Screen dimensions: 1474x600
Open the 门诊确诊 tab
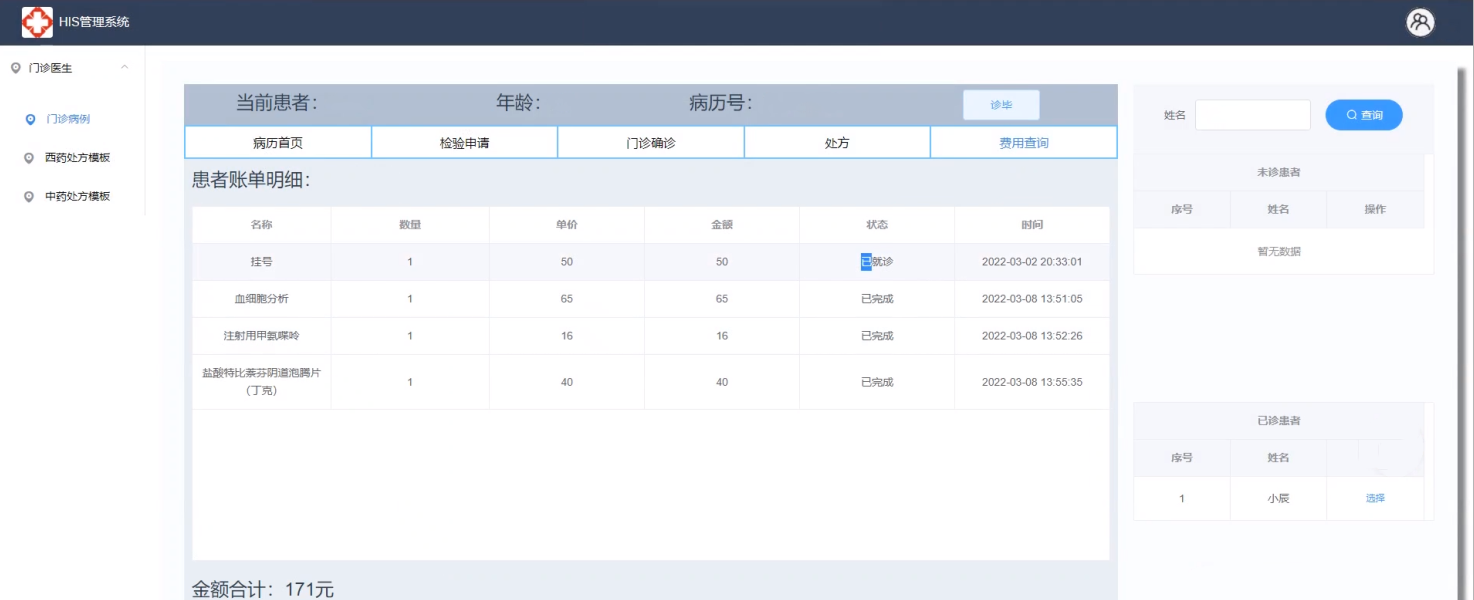tap(651, 143)
